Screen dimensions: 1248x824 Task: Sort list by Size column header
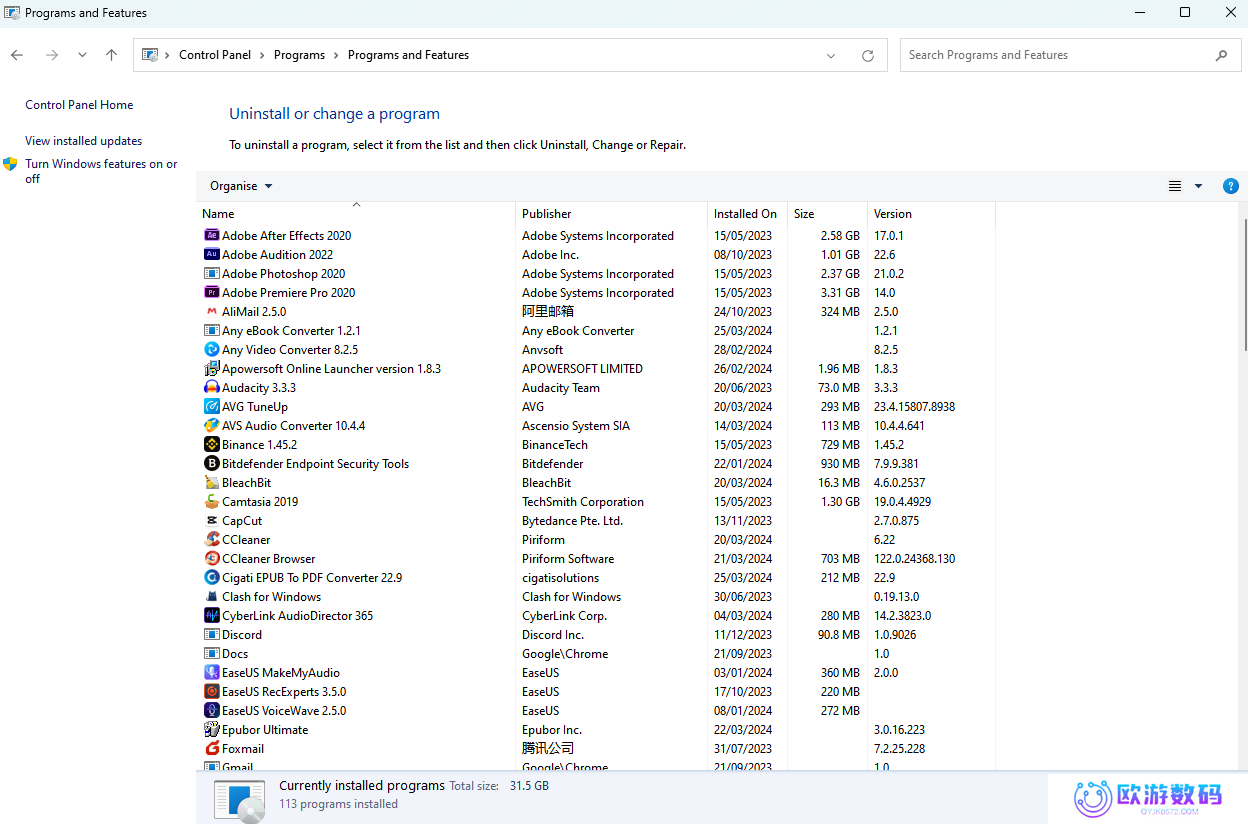(x=827, y=214)
